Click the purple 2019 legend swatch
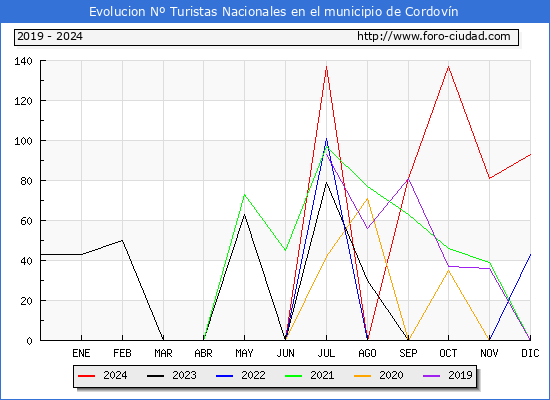550x400 pixels. click(x=431, y=376)
